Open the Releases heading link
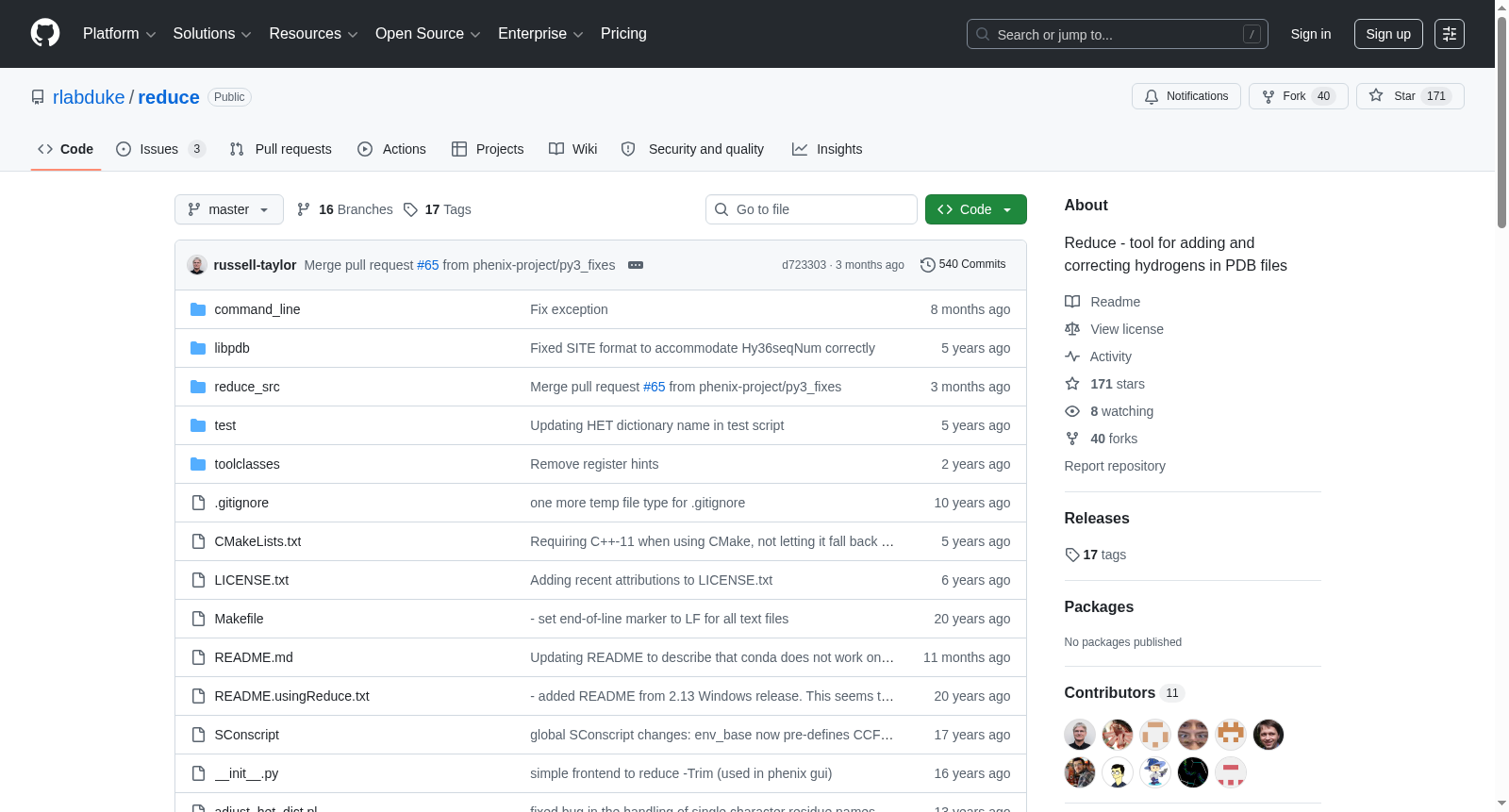1509x812 pixels. coord(1097,518)
